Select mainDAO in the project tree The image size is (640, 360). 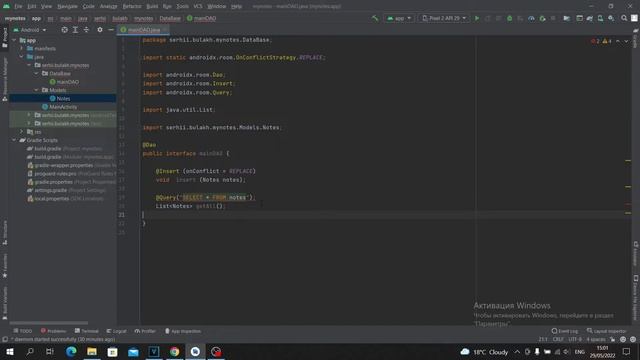click(x=64, y=82)
